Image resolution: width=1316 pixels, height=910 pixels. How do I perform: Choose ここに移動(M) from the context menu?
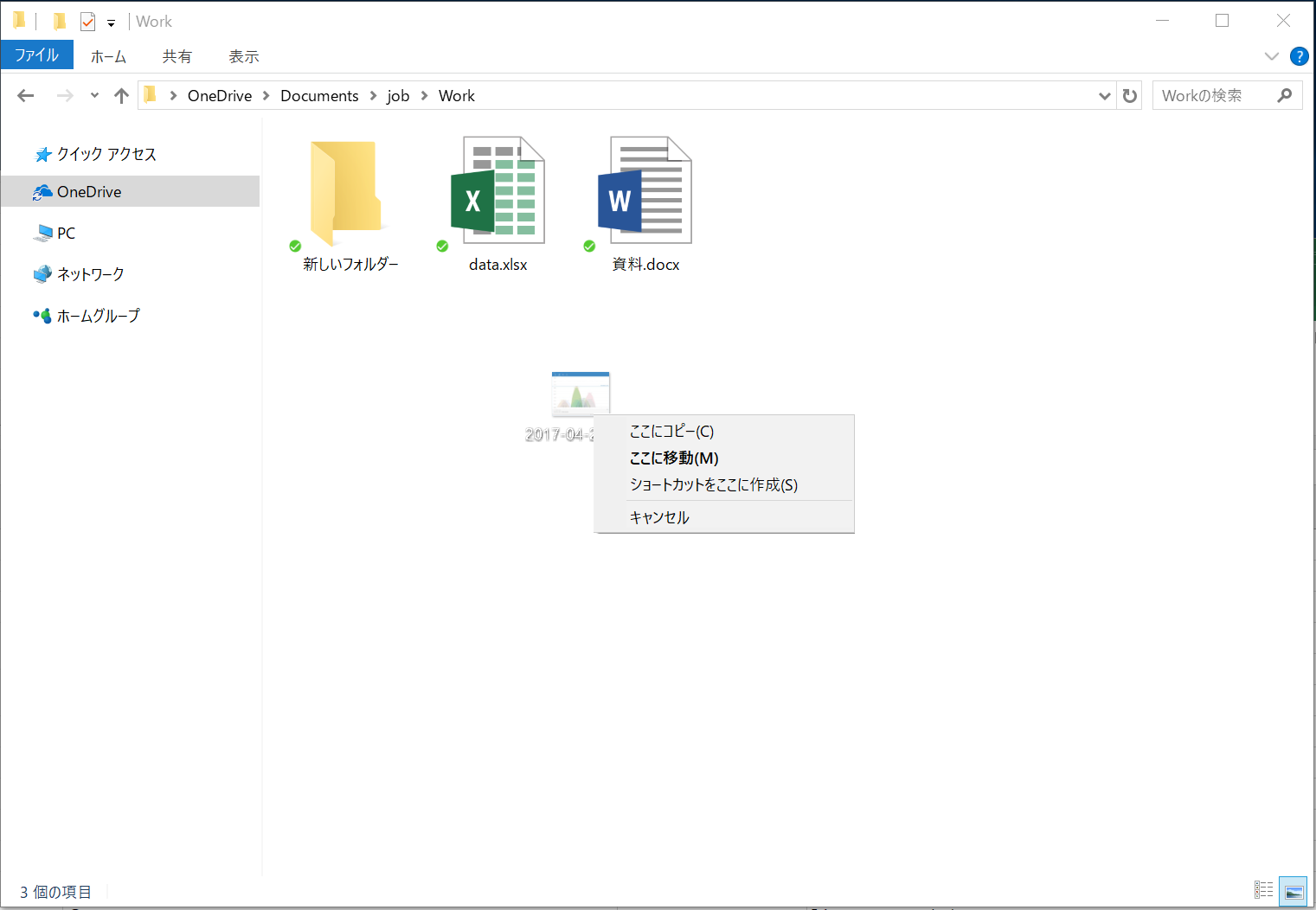tap(674, 458)
